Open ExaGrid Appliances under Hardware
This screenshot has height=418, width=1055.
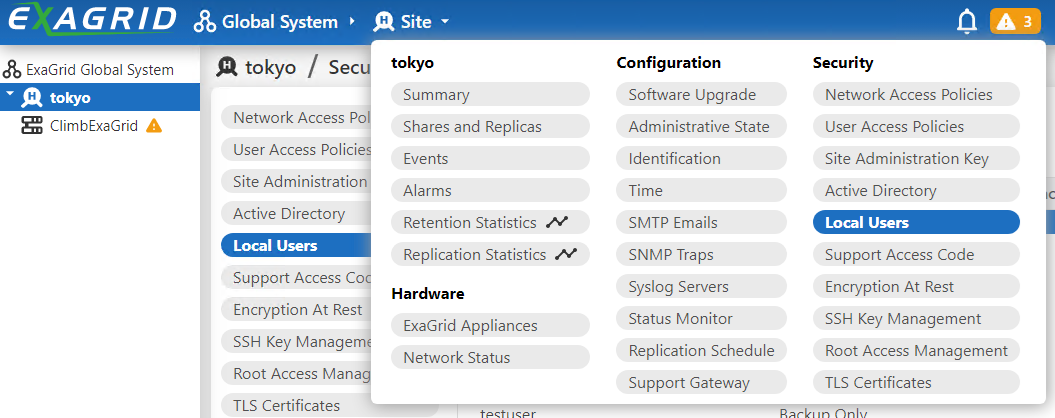[x=490, y=325]
